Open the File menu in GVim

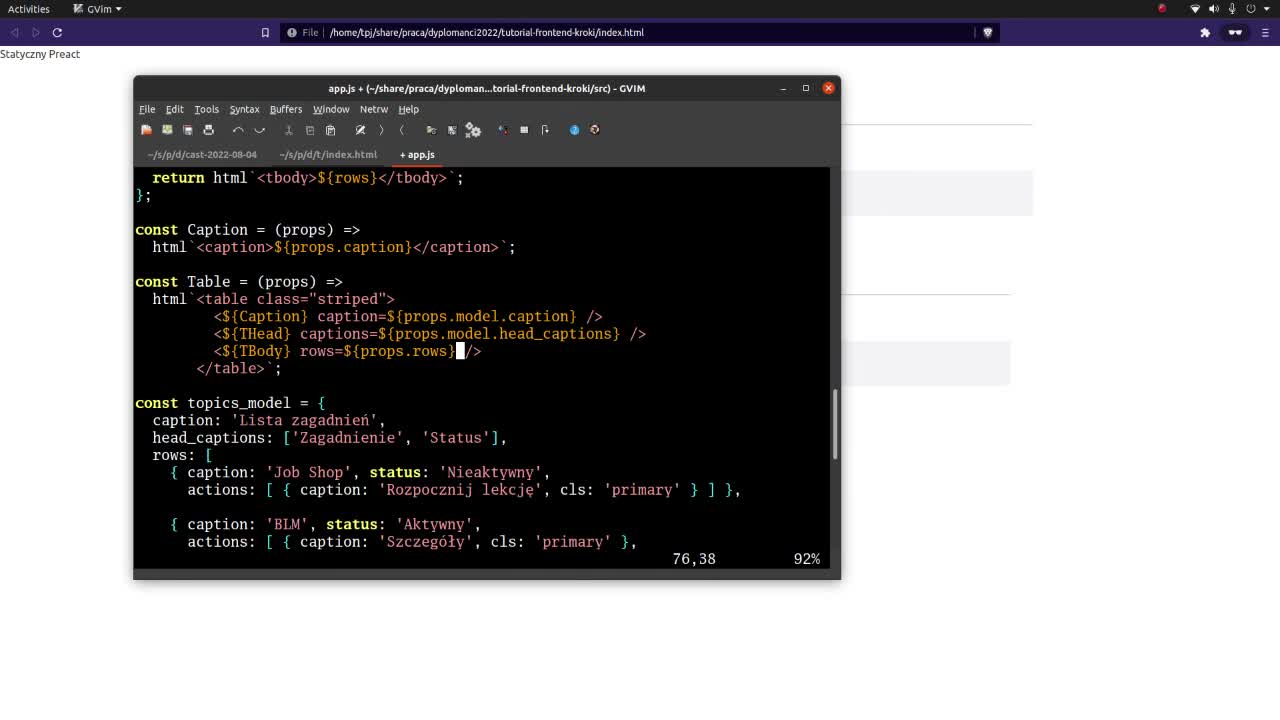pyautogui.click(x=147, y=109)
